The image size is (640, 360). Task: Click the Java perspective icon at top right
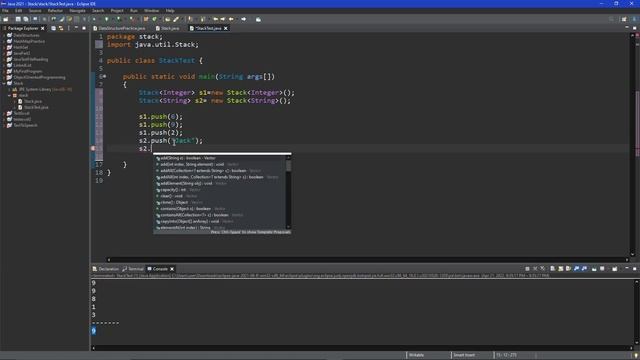[635, 19]
